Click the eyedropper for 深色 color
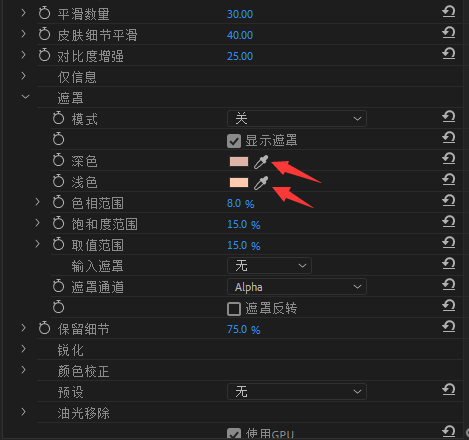The height and width of the screenshot is (440, 469). point(261,162)
